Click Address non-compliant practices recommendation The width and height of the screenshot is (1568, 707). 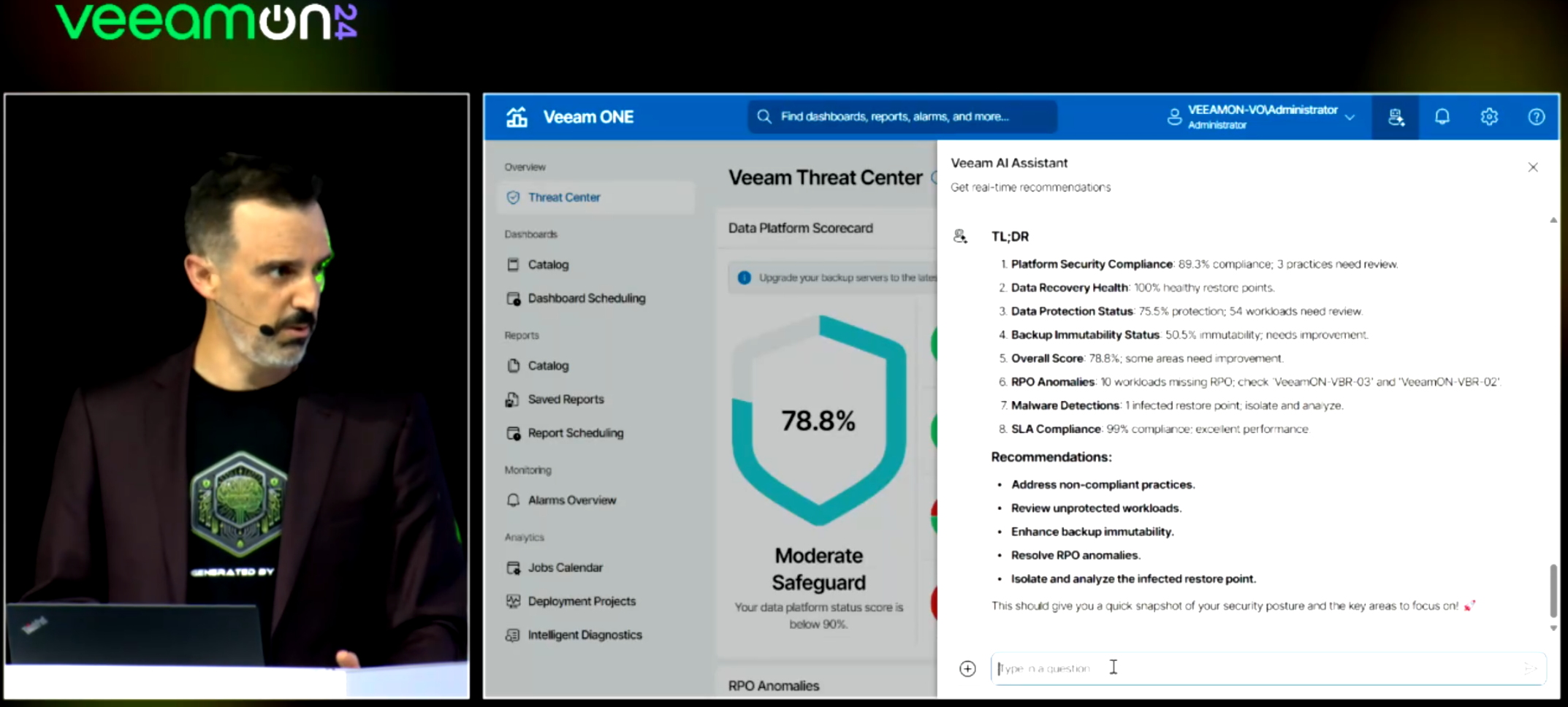coord(1103,484)
